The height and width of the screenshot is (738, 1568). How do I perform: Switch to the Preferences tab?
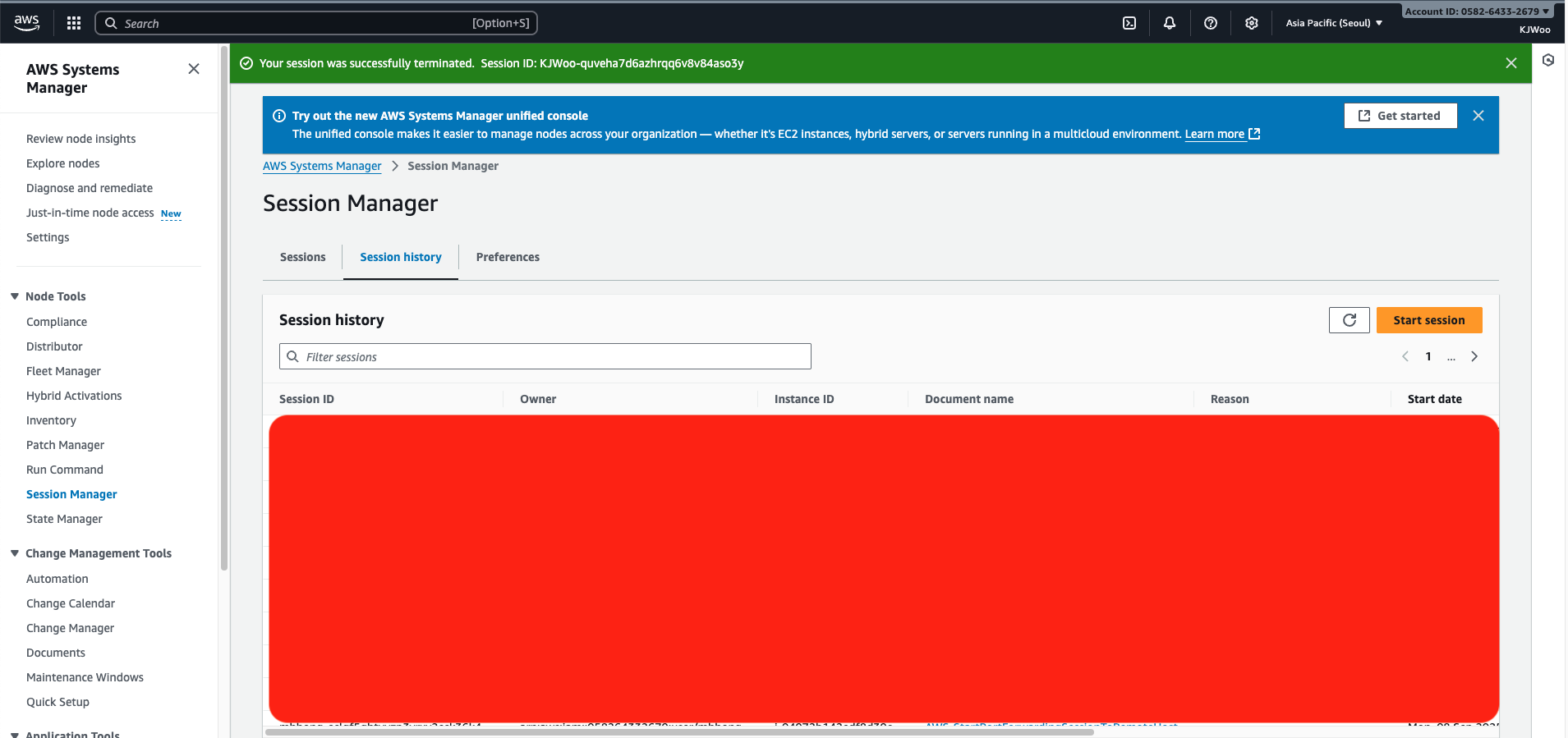[508, 257]
